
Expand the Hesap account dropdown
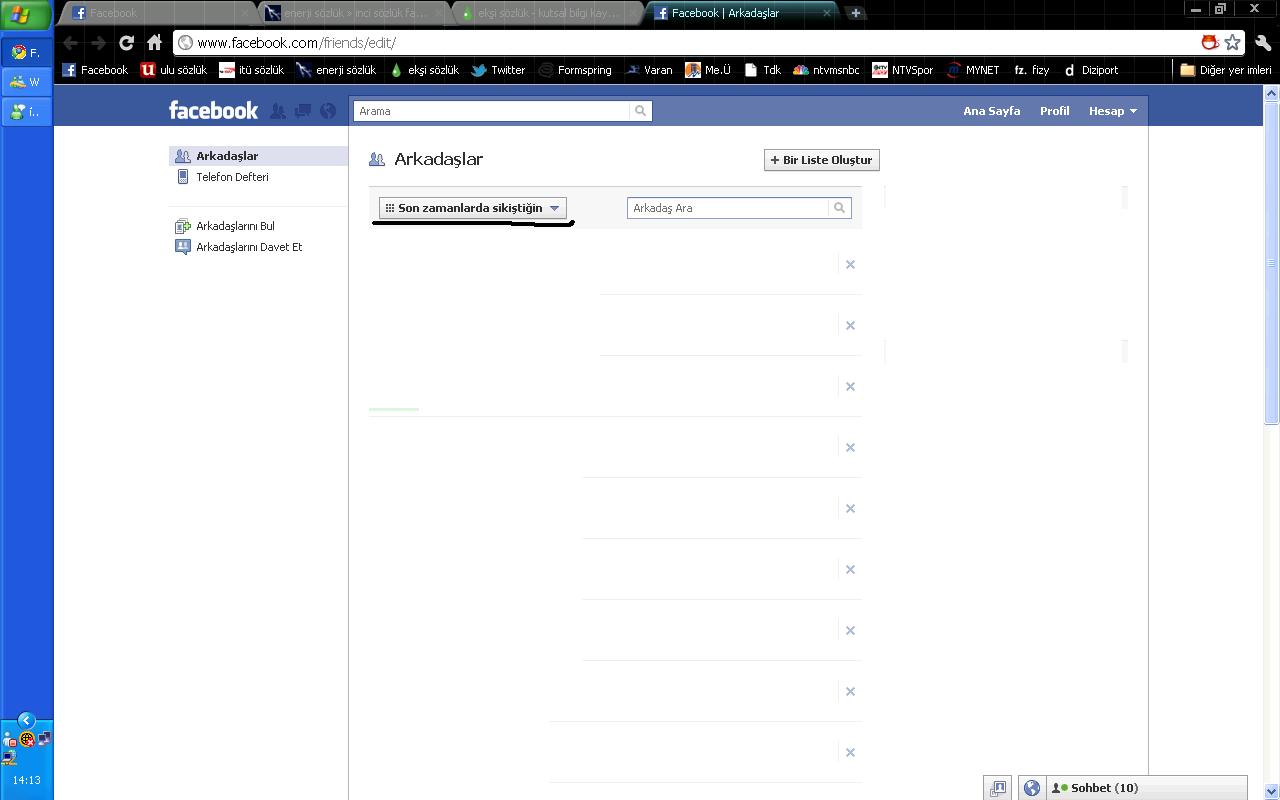click(x=1112, y=111)
